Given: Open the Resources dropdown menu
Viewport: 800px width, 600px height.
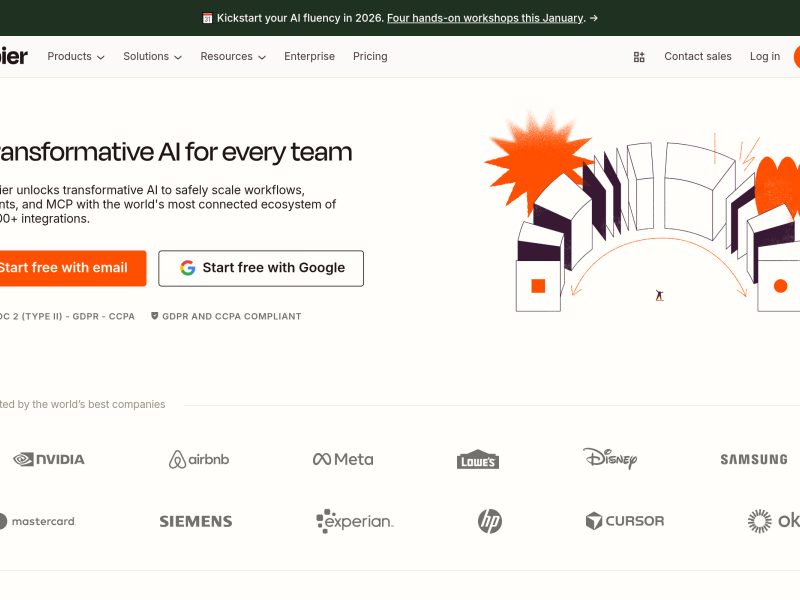Looking at the screenshot, I should 233,57.
